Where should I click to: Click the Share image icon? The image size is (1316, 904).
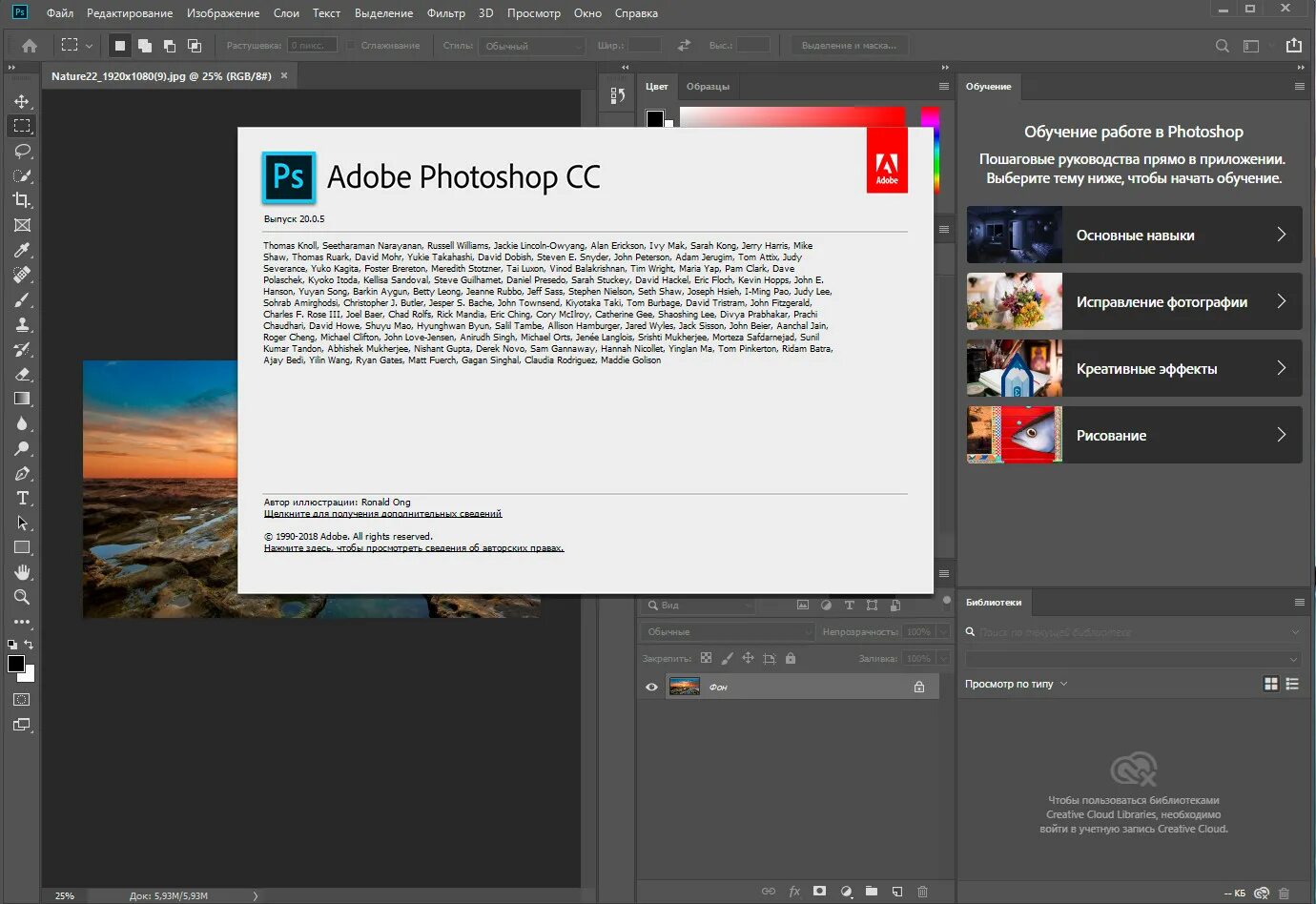[x=1293, y=45]
